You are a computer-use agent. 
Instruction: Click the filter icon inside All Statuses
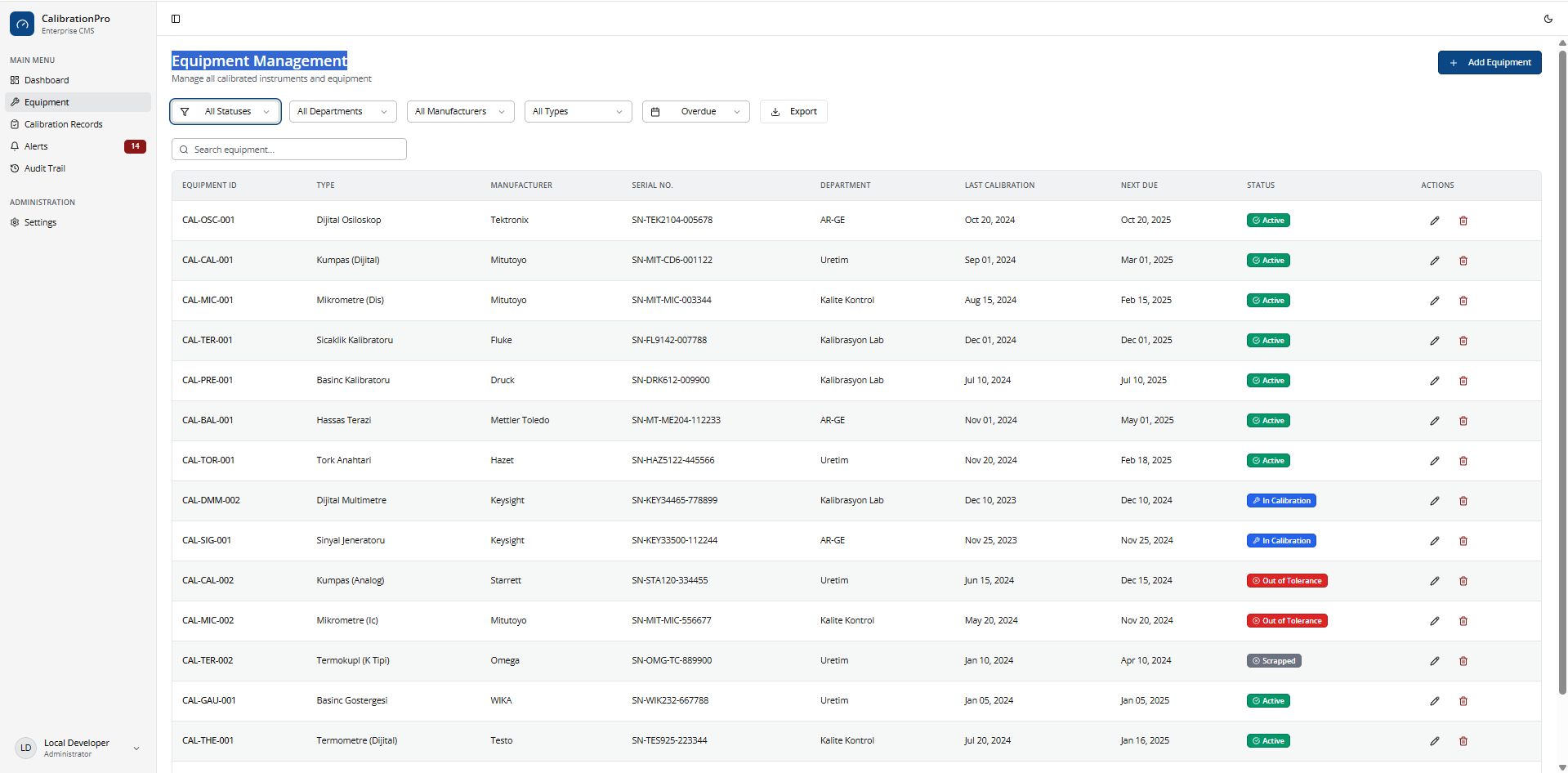186,111
